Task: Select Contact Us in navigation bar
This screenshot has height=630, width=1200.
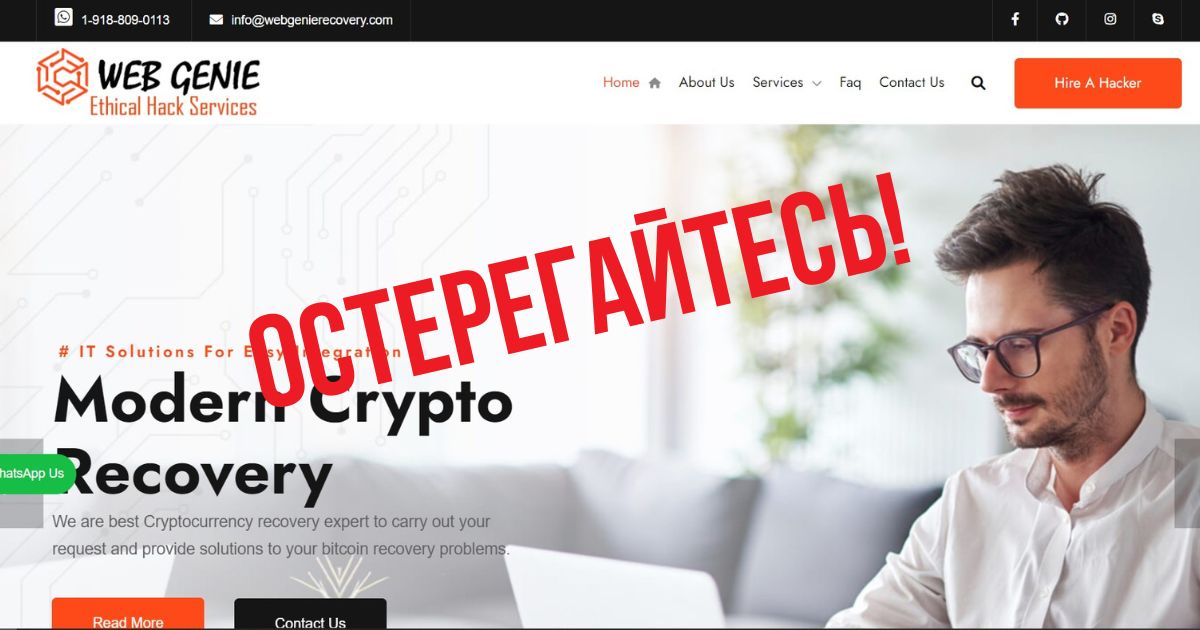Action: tap(911, 83)
